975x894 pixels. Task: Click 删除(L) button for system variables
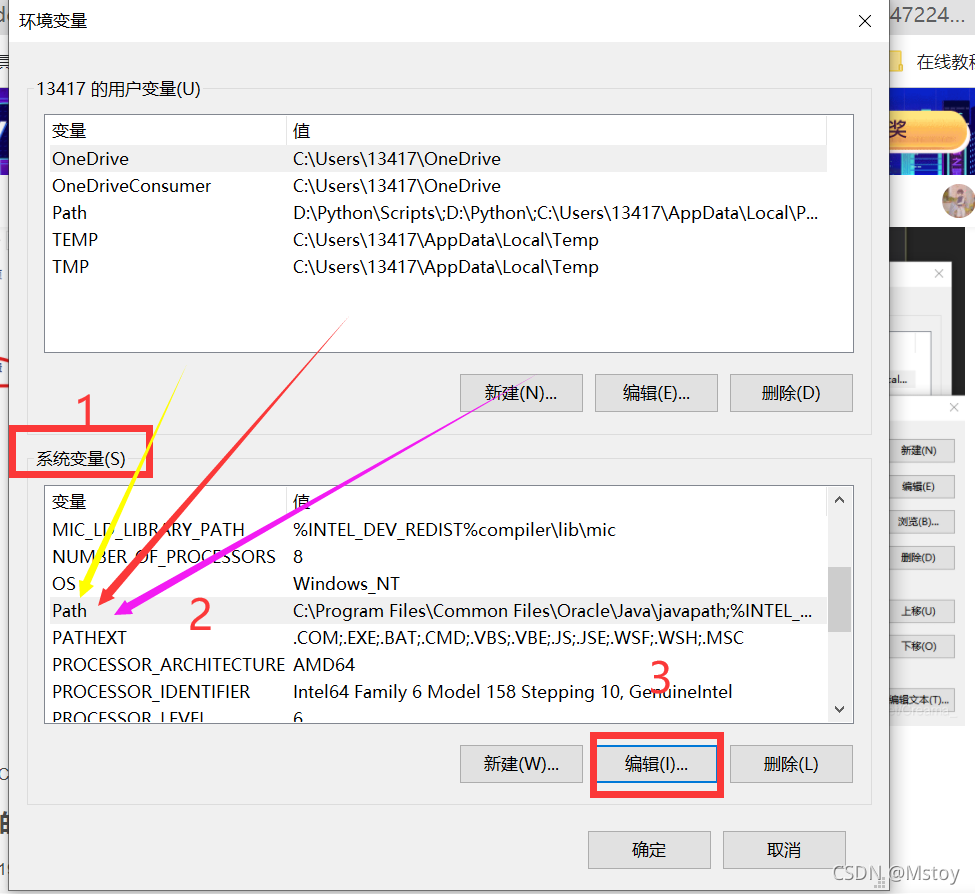click(x=791, y=764)
